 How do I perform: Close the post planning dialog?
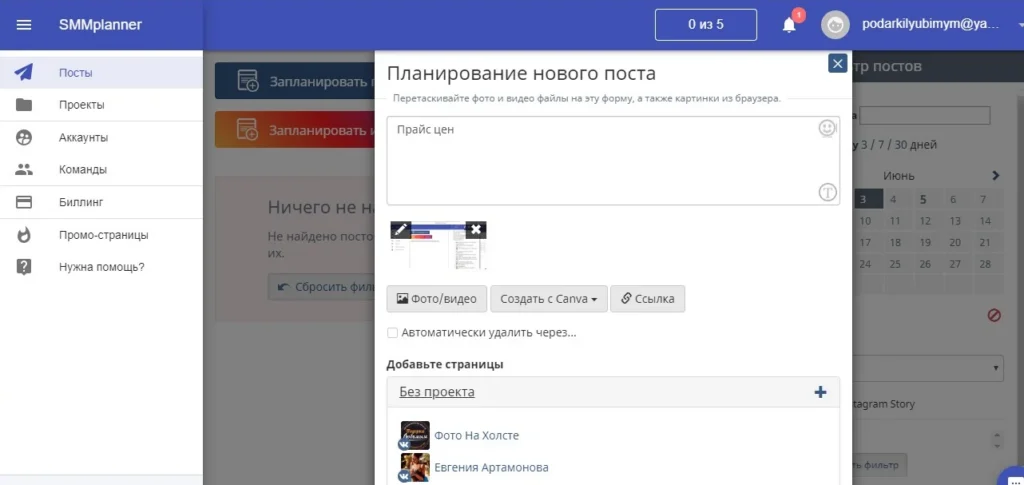pyautogui.click(x=837, y=63)
